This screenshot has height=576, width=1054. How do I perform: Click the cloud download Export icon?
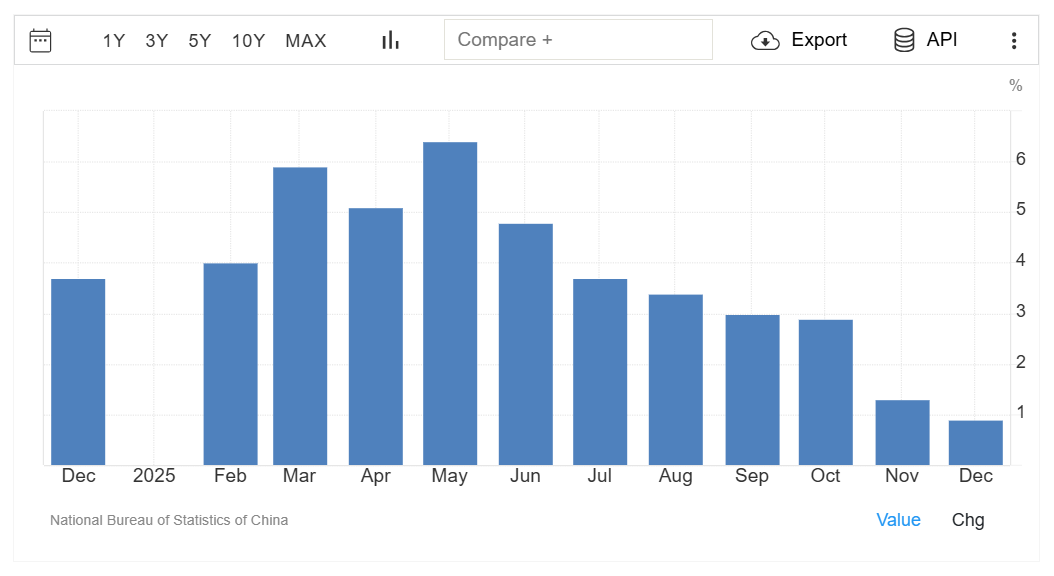[x=765, y=40]
